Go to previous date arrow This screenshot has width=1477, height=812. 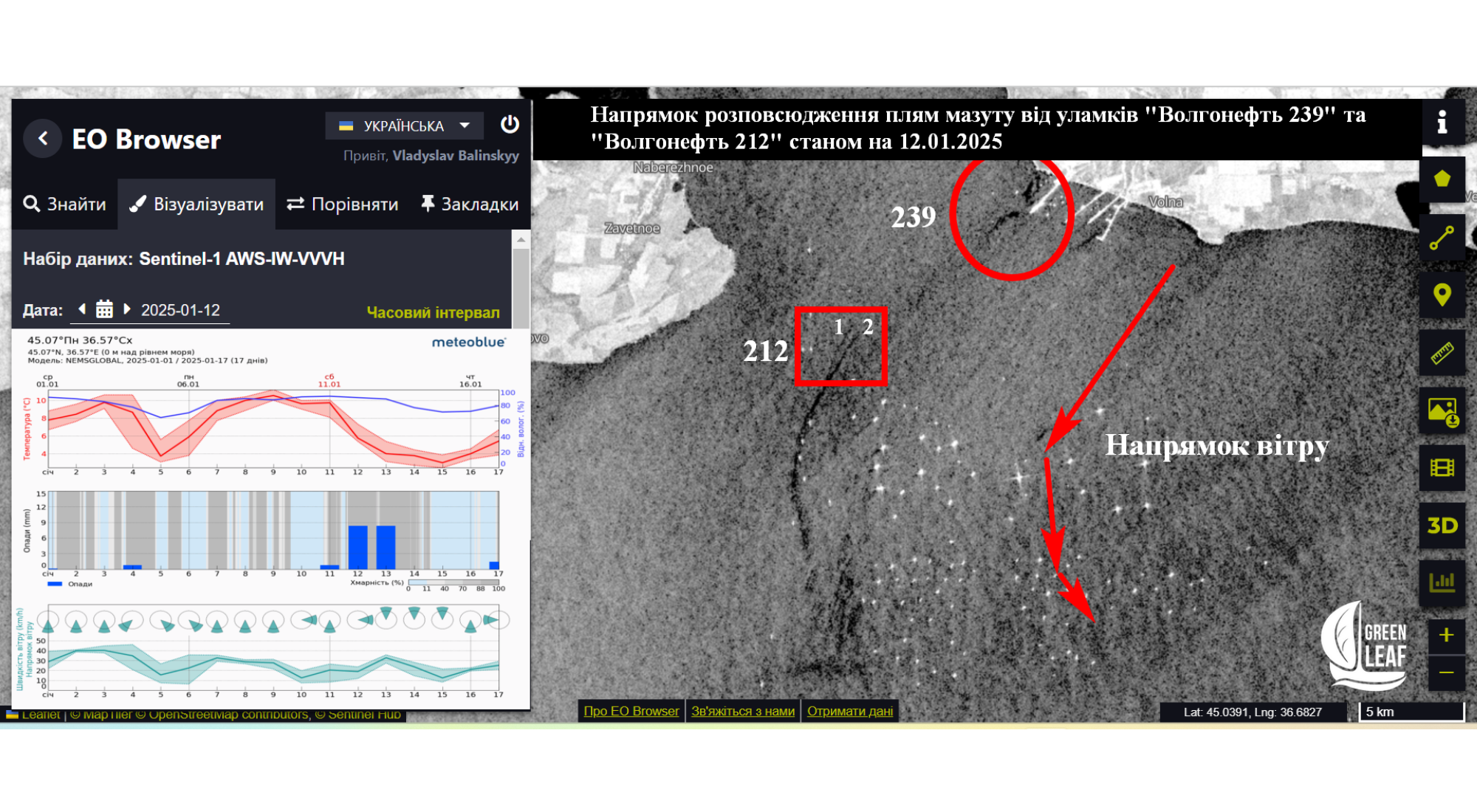pyautogui.click(x=82, y=309)
